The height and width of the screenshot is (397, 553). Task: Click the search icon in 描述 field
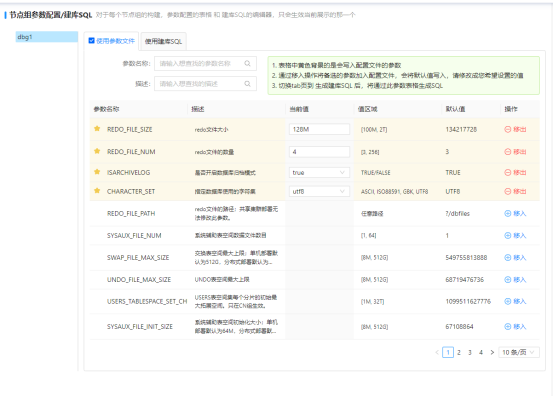(x=248, y=84)
